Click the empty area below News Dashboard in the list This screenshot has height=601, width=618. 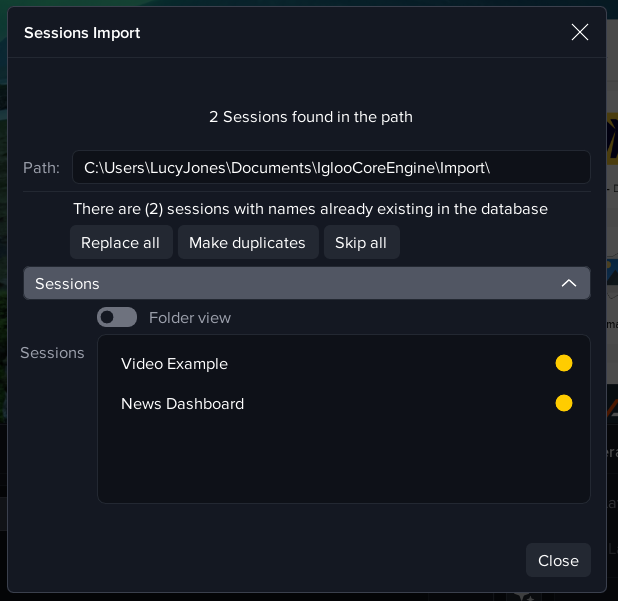343,460
